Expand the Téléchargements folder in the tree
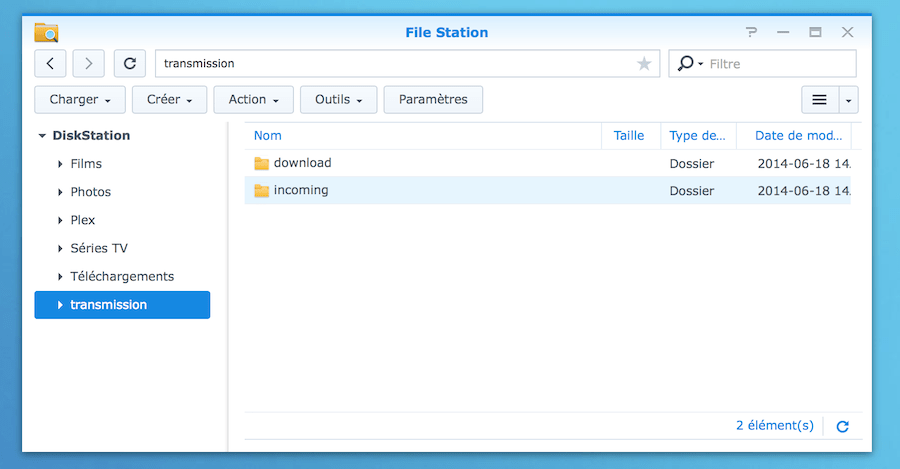The height and width of the screenshot is (469, 900). pyautogui.click(x=60, y=277)
